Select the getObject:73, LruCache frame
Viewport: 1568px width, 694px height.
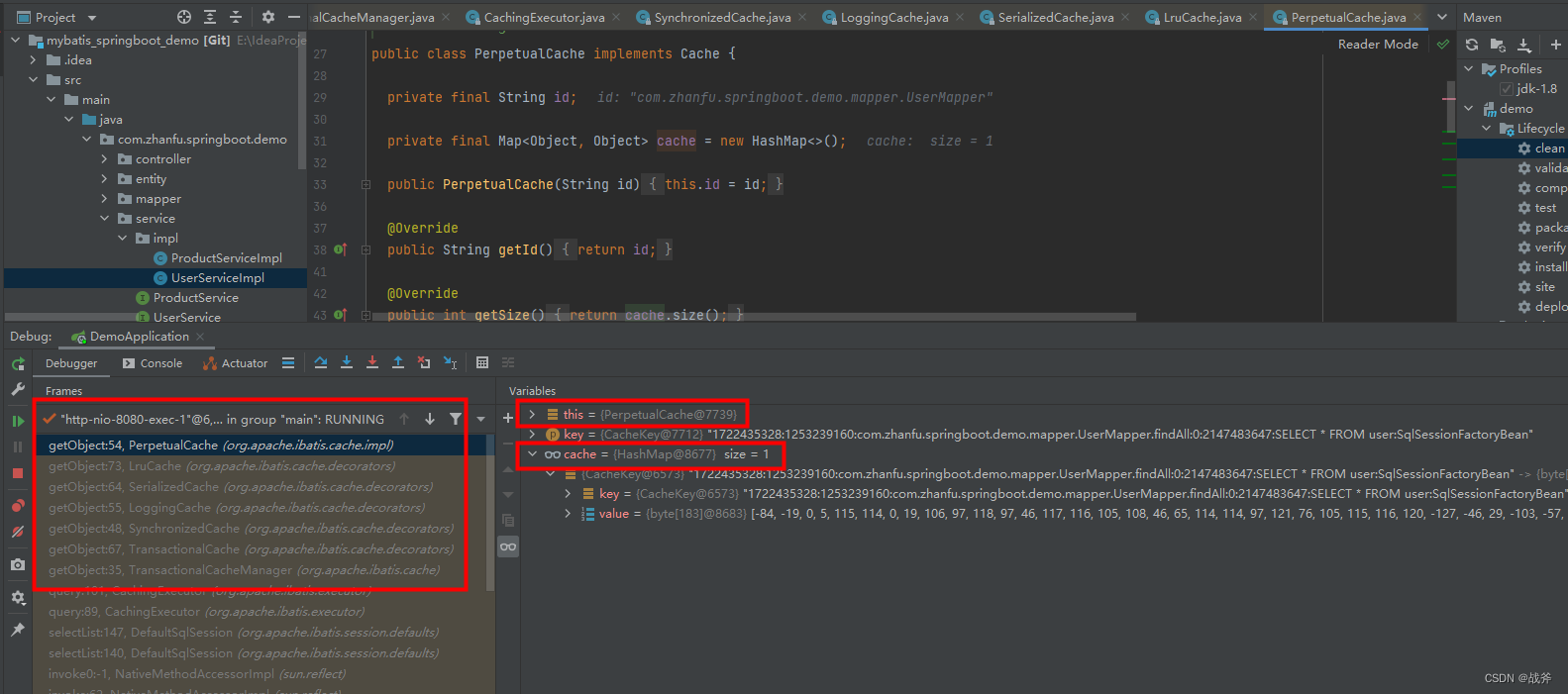click(x=261, y=466)
